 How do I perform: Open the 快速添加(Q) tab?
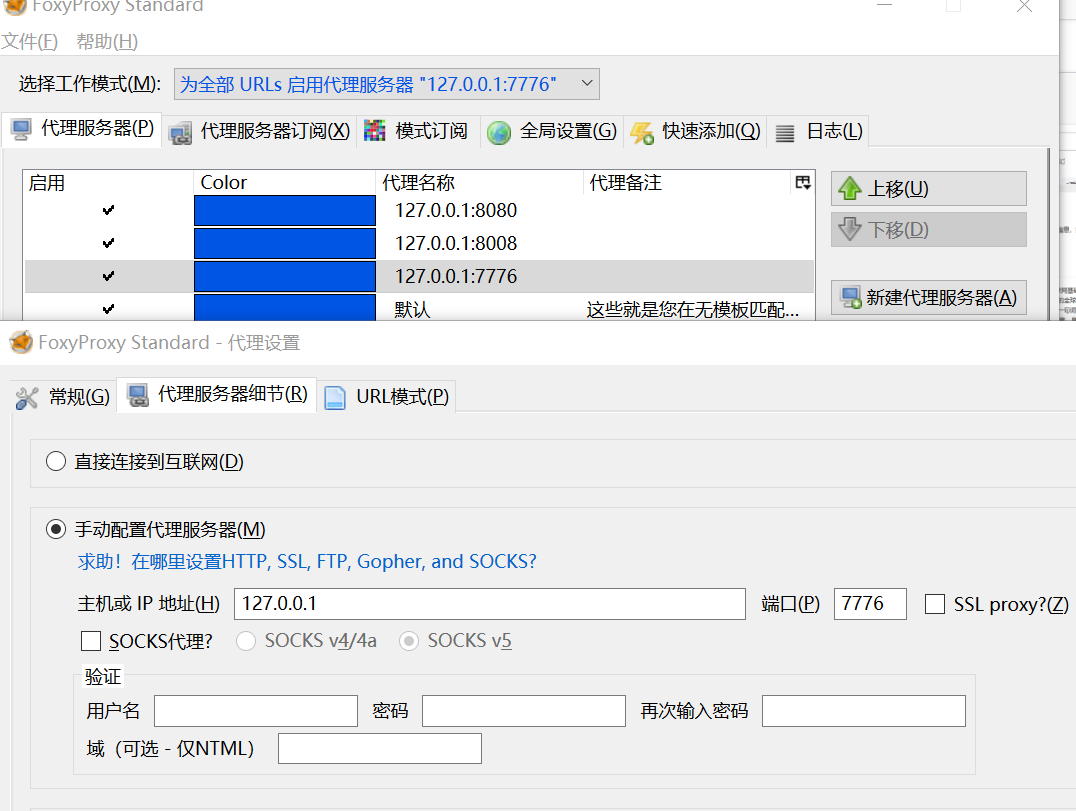click(695, 131)
